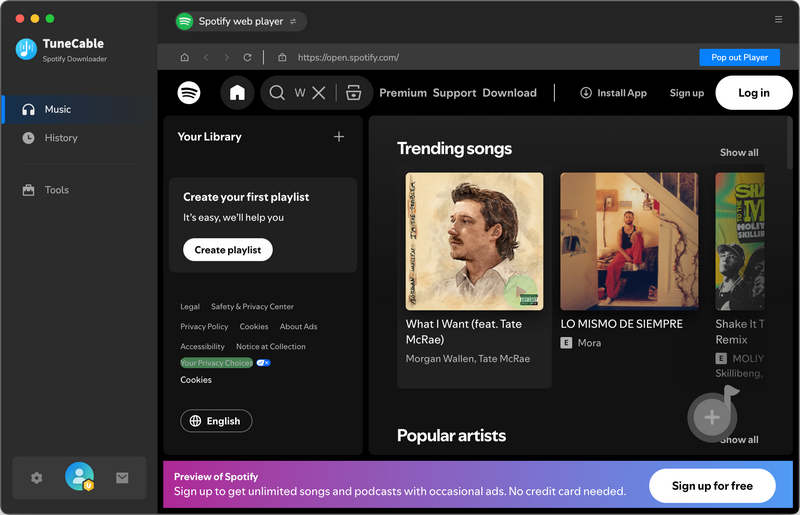Open the English language selector
Image resolution: width=800 pixels, height=515 pixels.
point(216,421)
